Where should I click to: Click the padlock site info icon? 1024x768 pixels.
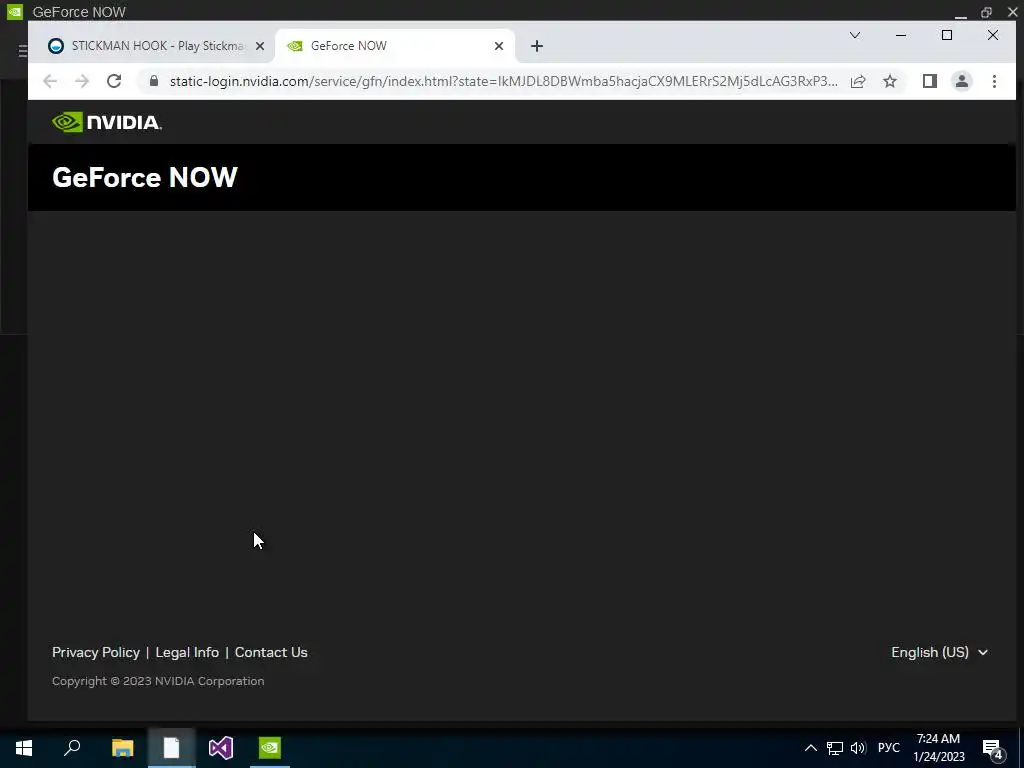(x=153, y=80)
